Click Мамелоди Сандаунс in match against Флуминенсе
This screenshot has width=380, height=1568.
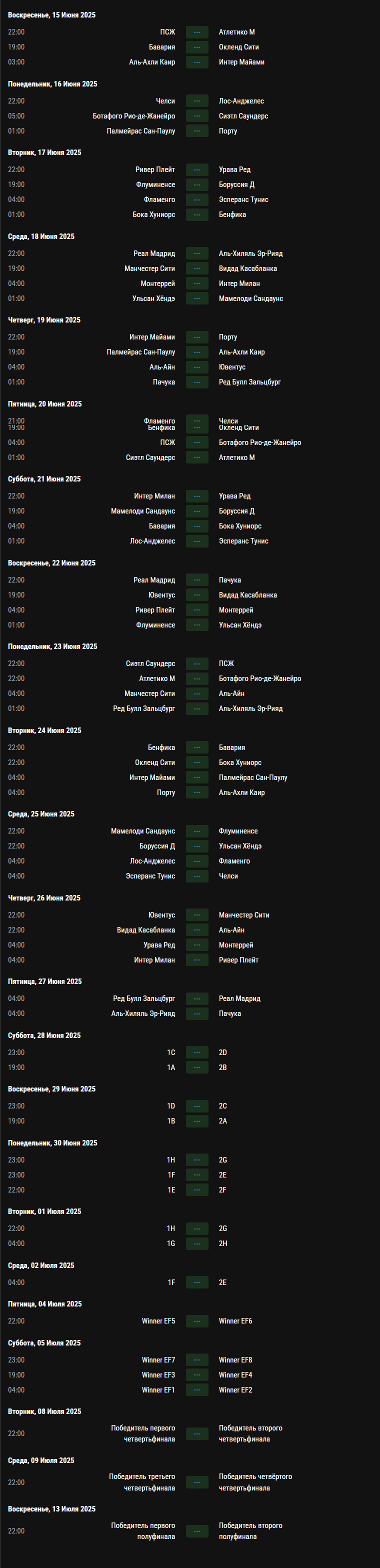coord(142,831)
